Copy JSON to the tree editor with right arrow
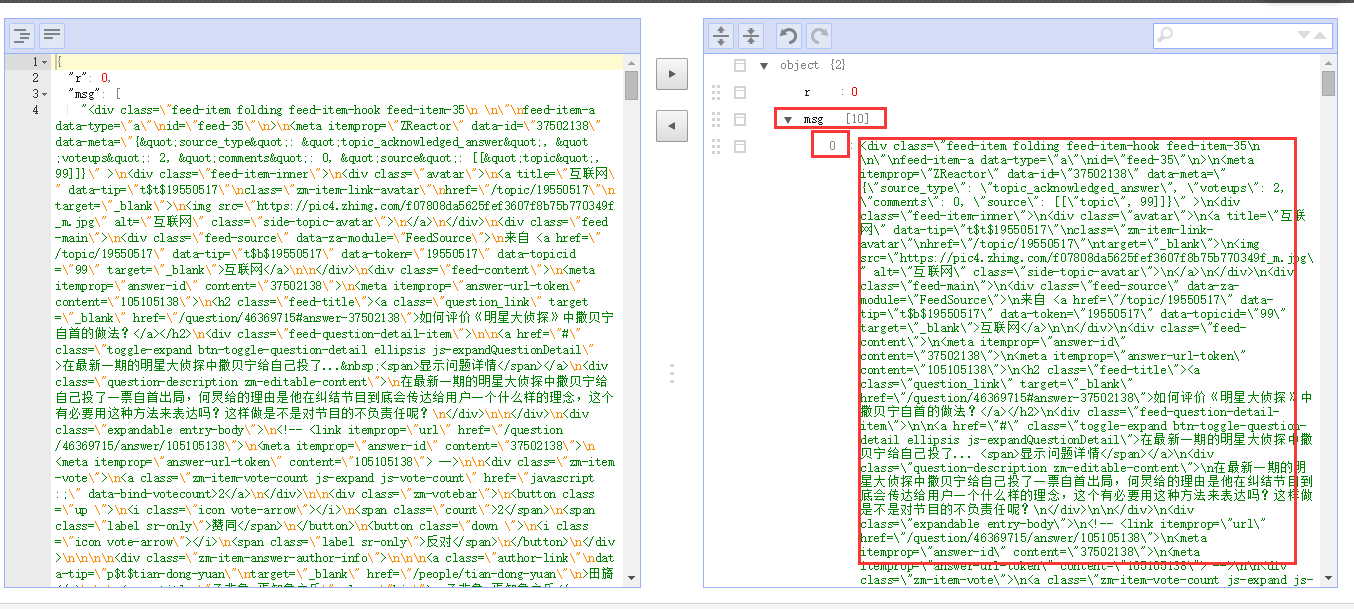The height and width of the screenshot is (609, 1354). 672,73
